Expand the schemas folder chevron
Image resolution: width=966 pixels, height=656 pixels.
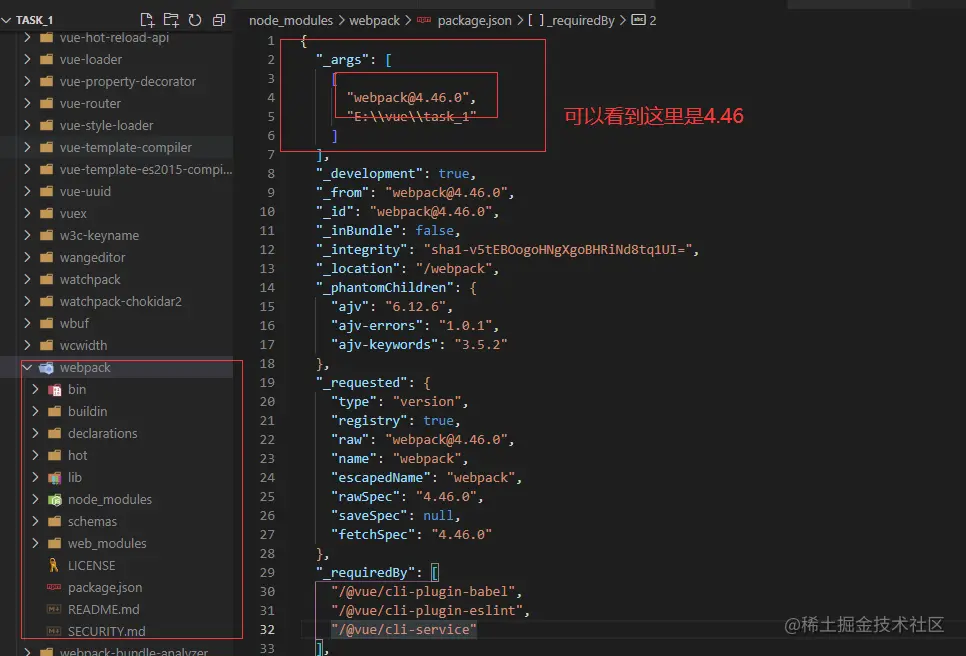pyautogui.click(x=35, y=522)
